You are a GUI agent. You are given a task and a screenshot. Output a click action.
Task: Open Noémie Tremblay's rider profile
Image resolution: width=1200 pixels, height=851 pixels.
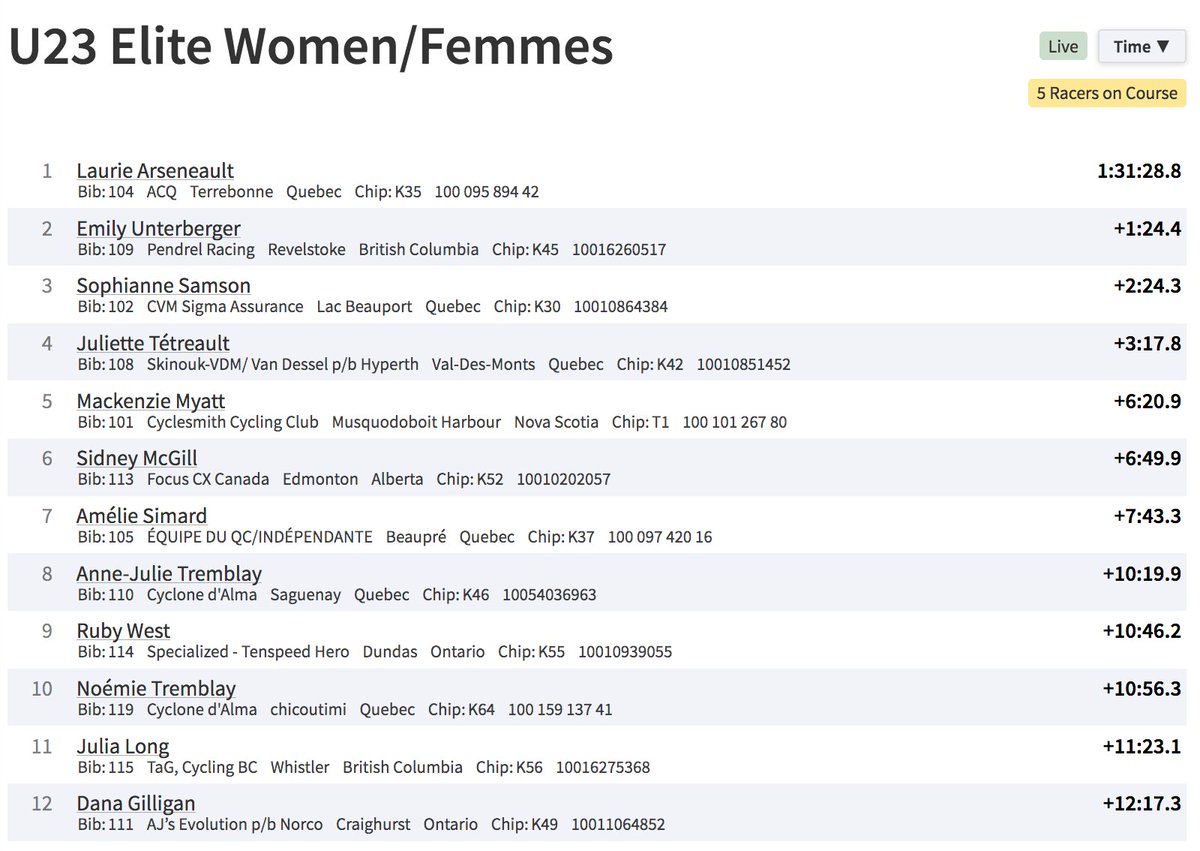tap(155, 689)
